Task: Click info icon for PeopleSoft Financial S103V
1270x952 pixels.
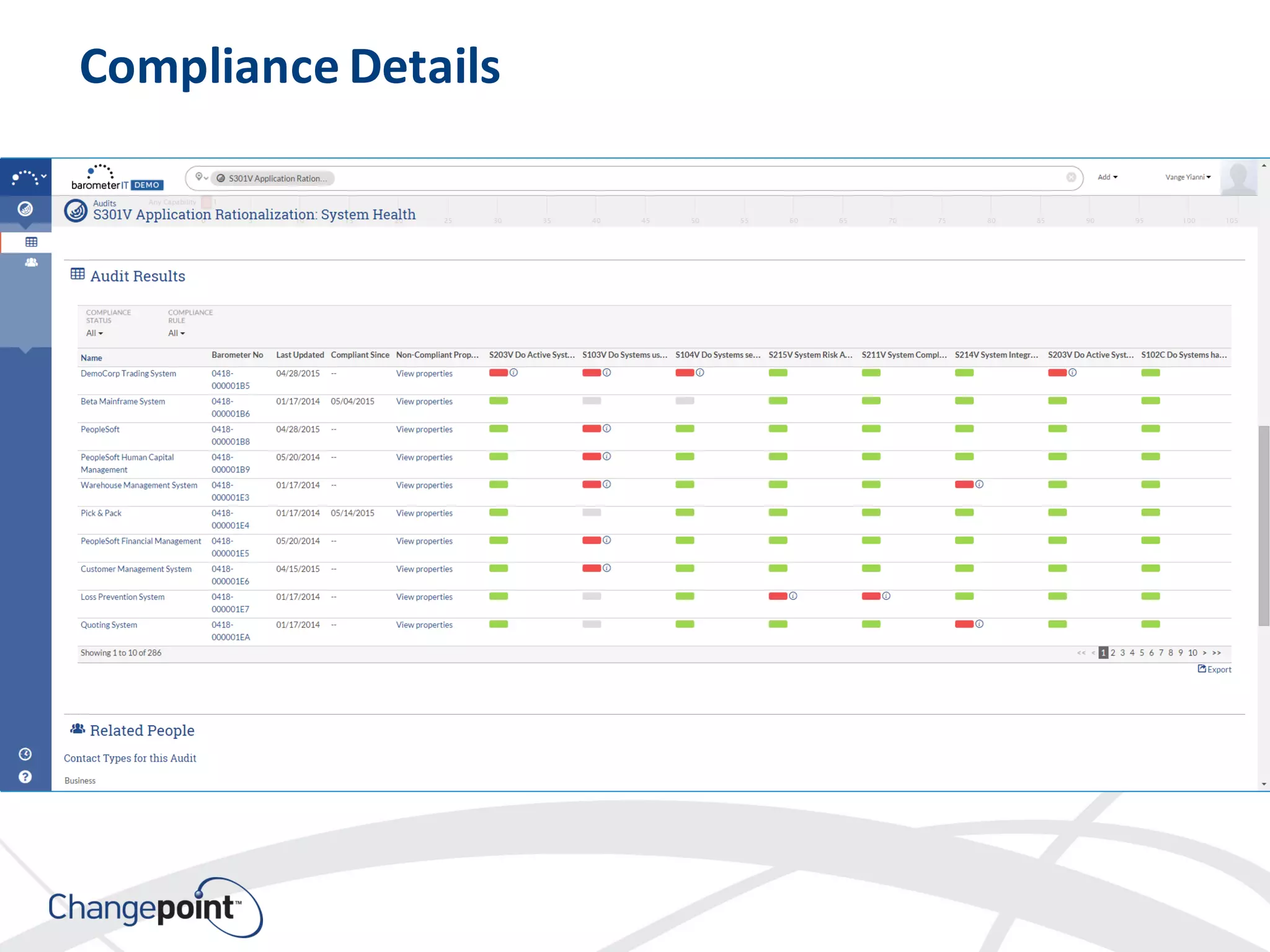Action: pos(606,540)
